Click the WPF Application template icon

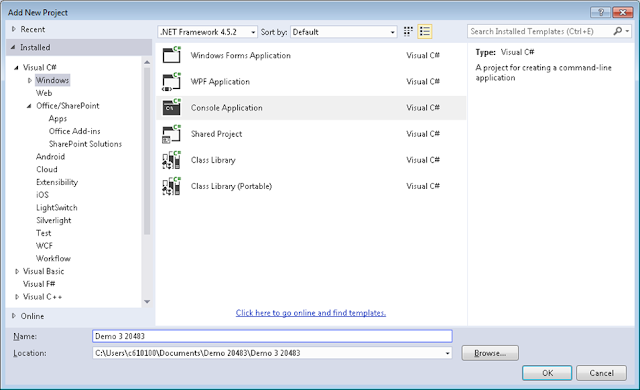click(171, 81)
